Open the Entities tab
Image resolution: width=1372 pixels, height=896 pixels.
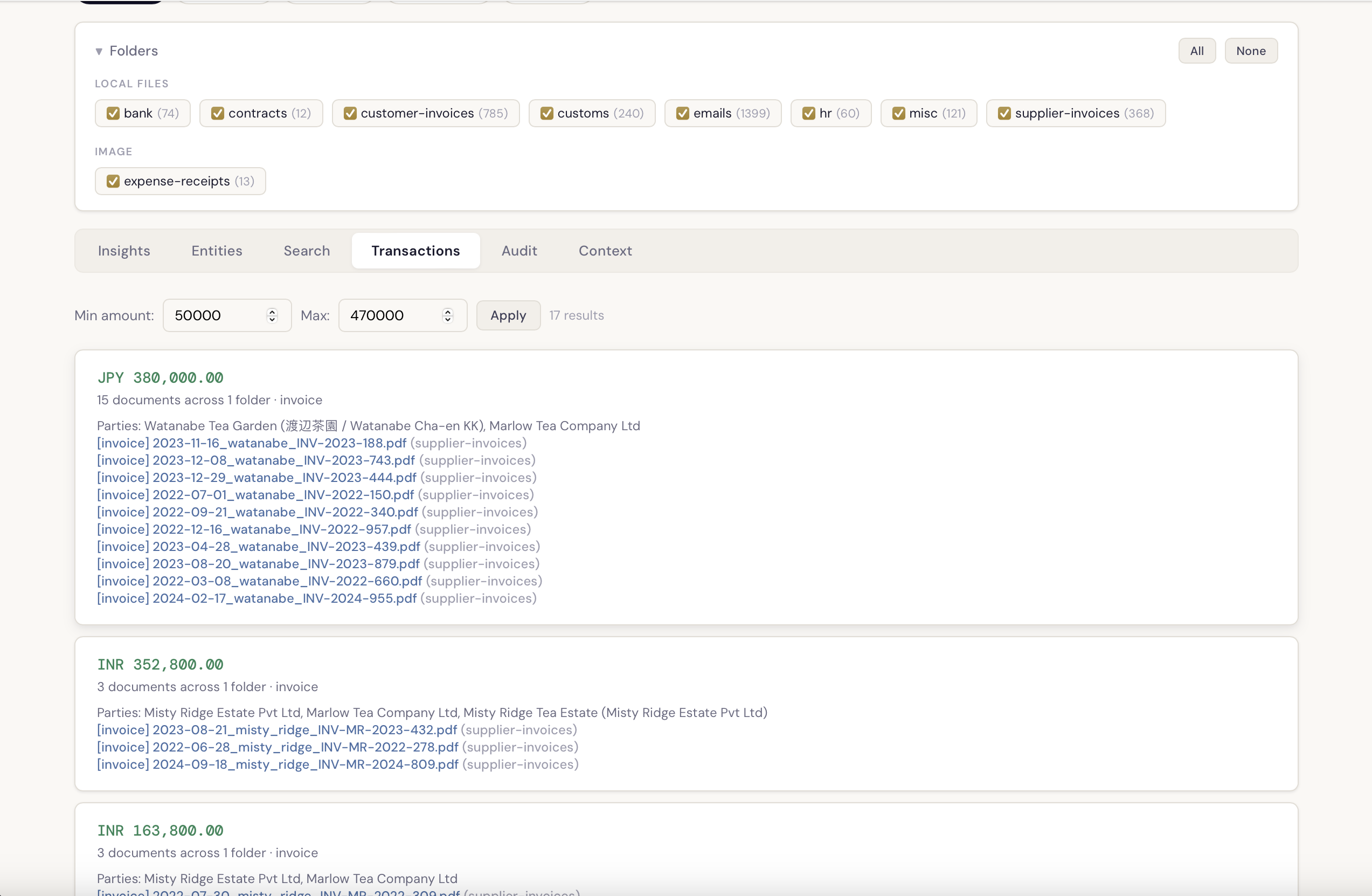217,251
